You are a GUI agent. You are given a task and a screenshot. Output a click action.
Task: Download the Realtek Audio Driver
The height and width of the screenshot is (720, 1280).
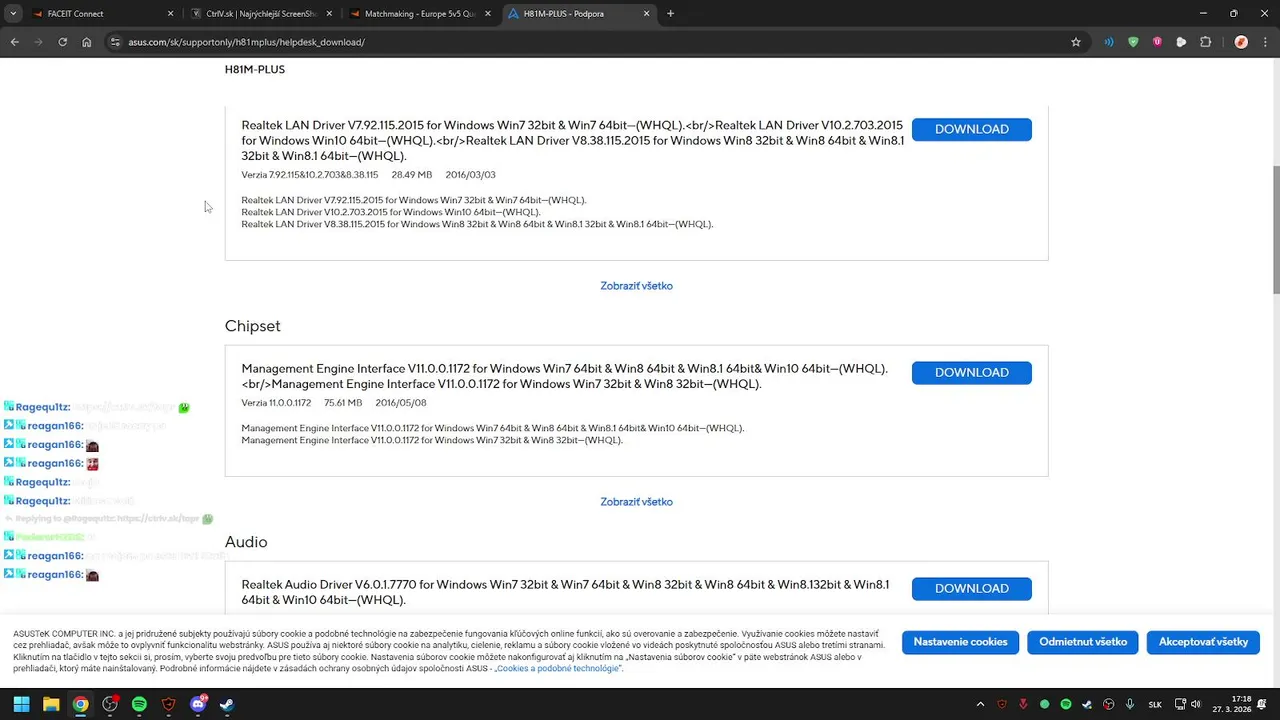tap(971, 589)
